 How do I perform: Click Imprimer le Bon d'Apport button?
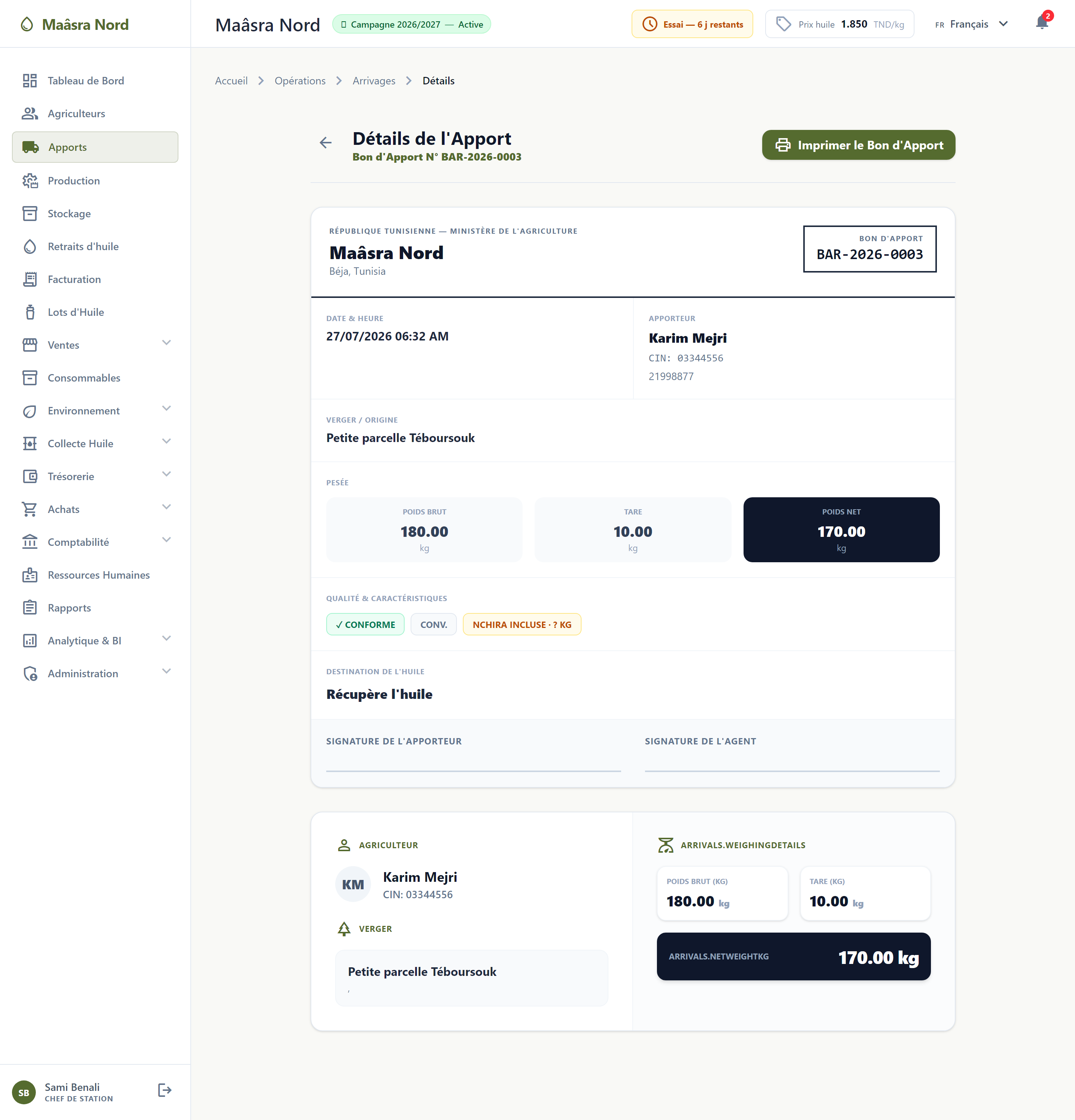[859, 145]
